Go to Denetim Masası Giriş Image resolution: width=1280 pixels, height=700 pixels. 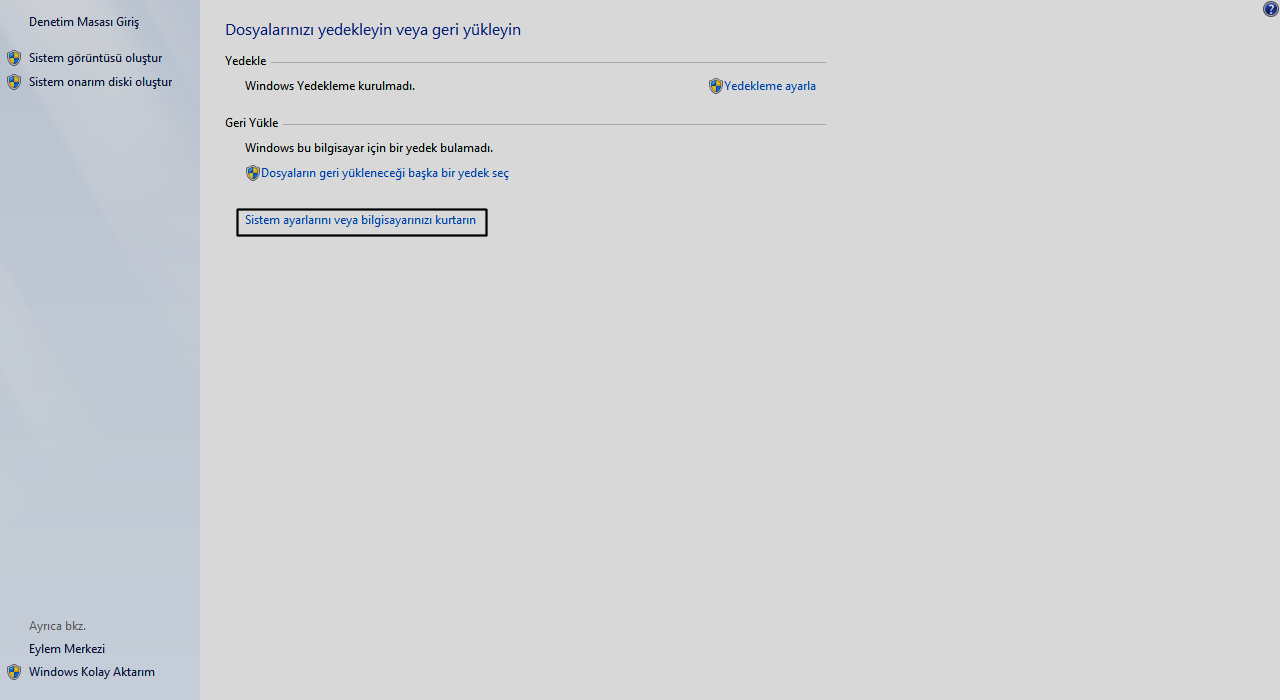(84, 22)
